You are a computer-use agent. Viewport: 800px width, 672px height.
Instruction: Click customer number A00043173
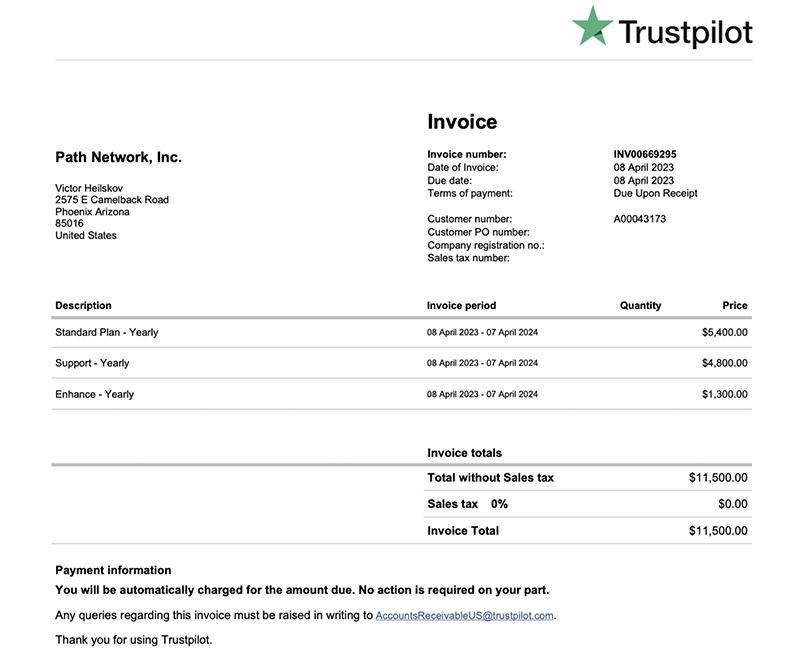(x=639, y=219)
